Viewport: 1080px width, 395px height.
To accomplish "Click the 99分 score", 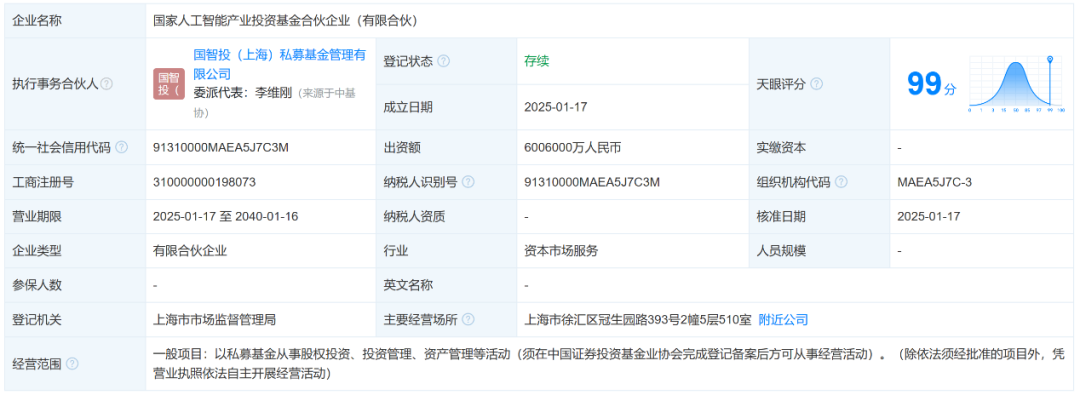I will [931, 84].
